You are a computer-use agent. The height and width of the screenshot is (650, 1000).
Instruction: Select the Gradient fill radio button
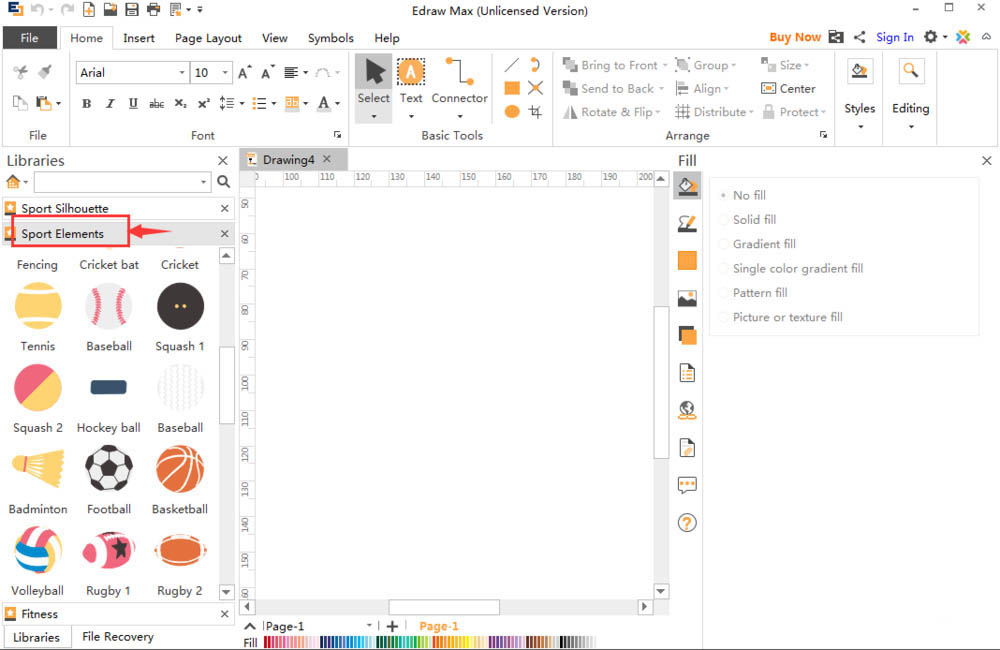724,244
